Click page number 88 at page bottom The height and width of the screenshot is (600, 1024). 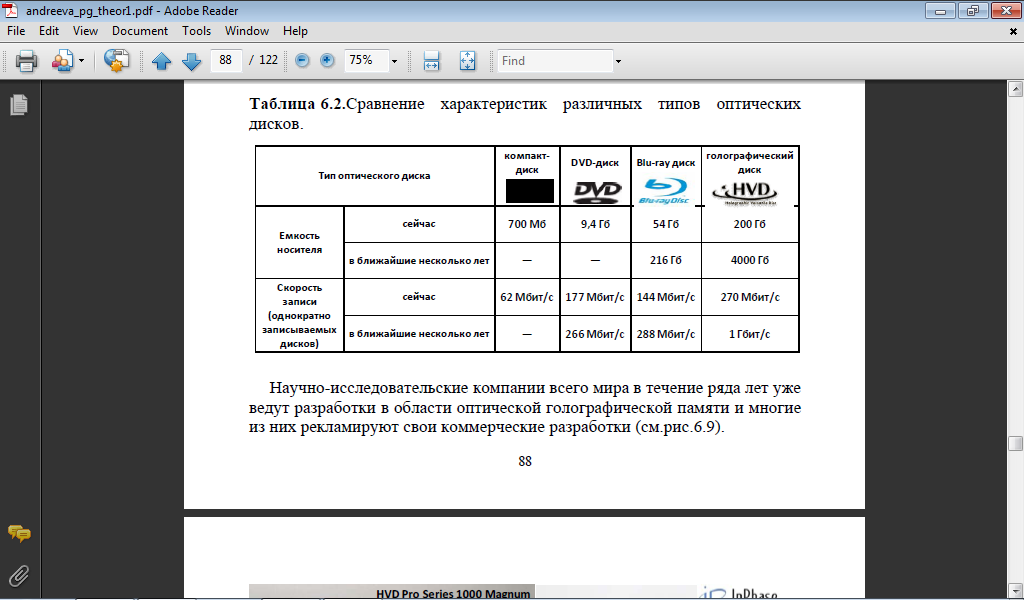pos(525,461)
